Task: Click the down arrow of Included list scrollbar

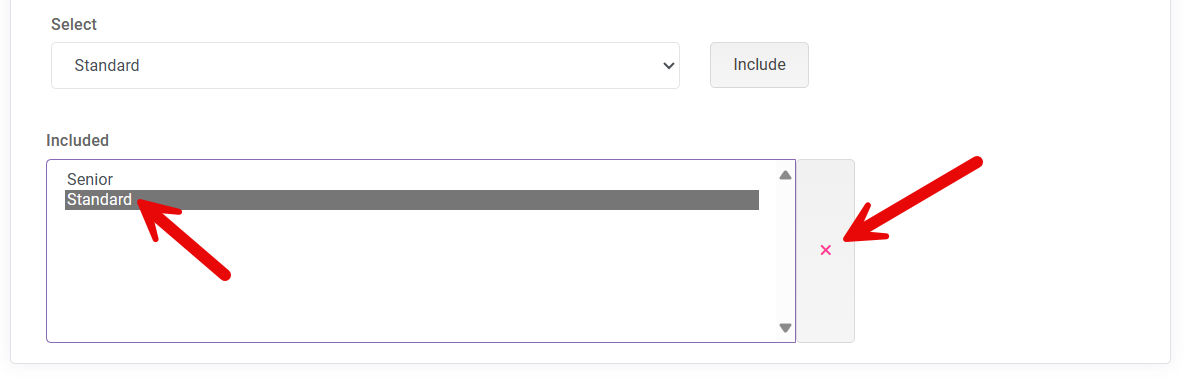Action: pos(785,328)
